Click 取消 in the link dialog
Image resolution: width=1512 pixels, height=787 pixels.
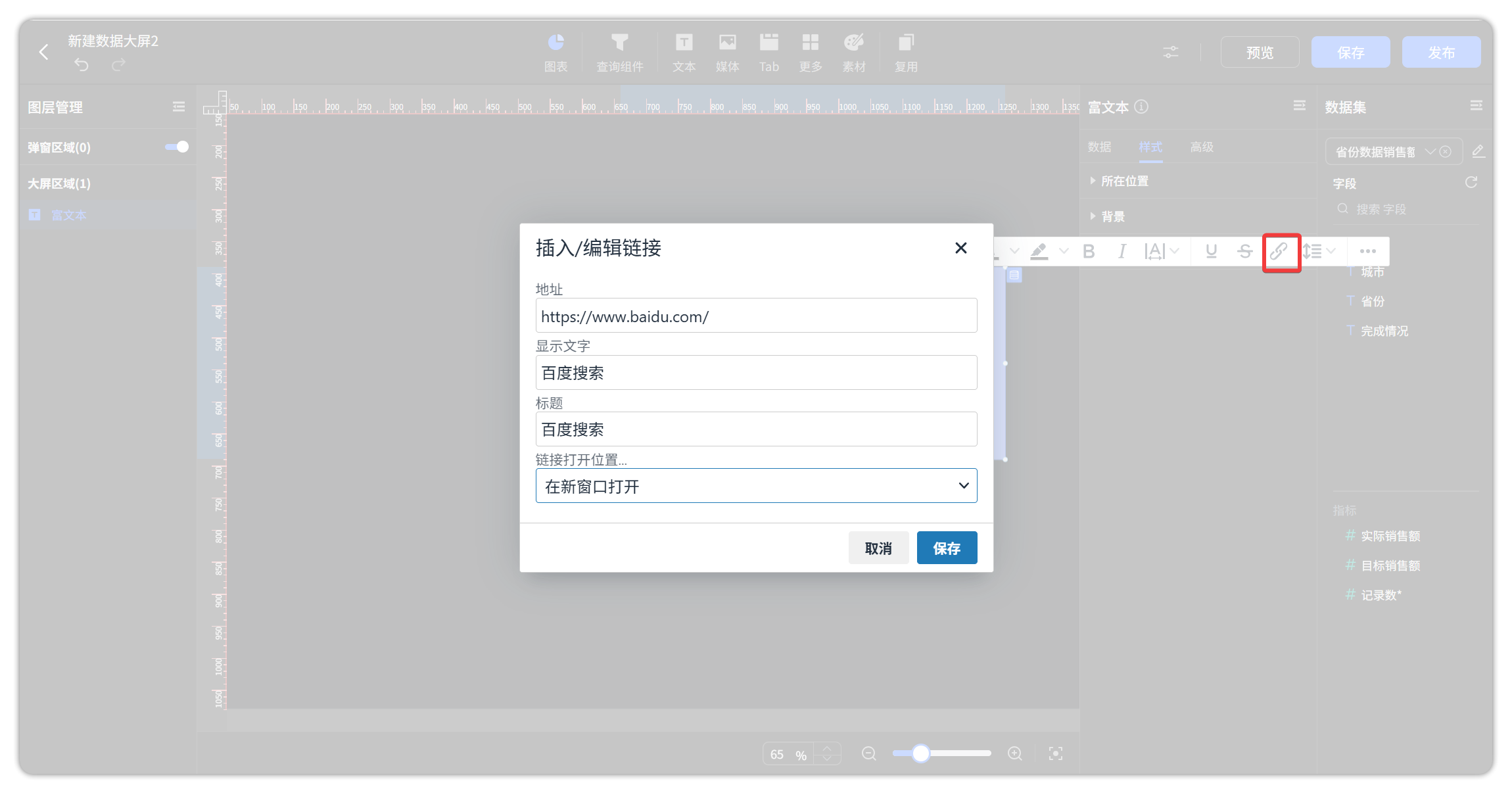pyautogui.click(x=878, y=548)
